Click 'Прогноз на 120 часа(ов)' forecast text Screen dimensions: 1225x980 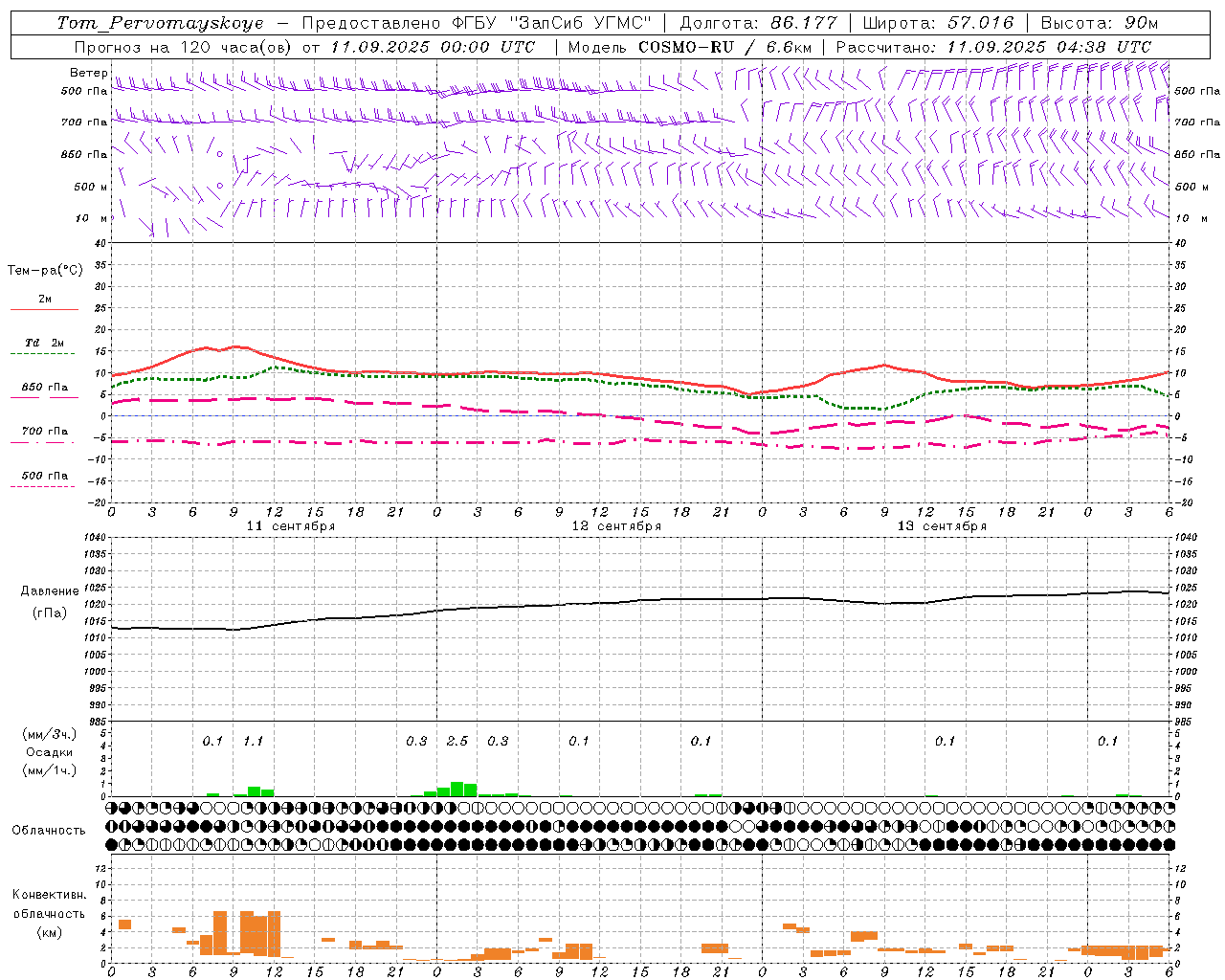[184, 47]
